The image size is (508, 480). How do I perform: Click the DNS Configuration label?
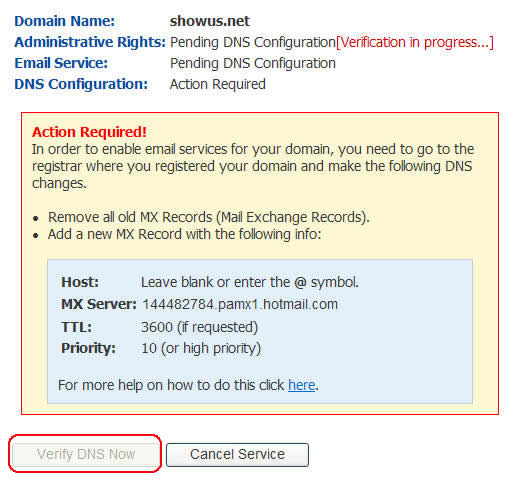(x=81, y=84)
